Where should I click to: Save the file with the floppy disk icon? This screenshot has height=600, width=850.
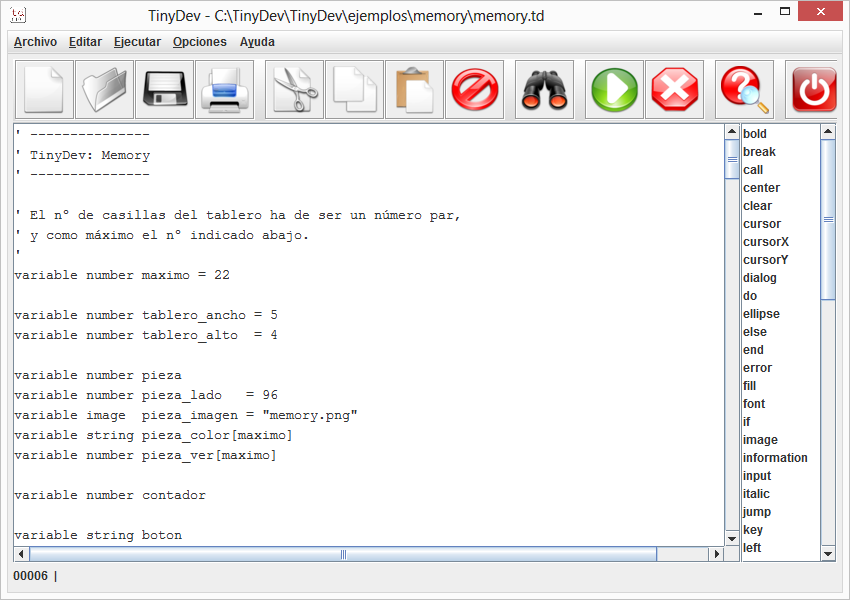click(x=164, y=89)
